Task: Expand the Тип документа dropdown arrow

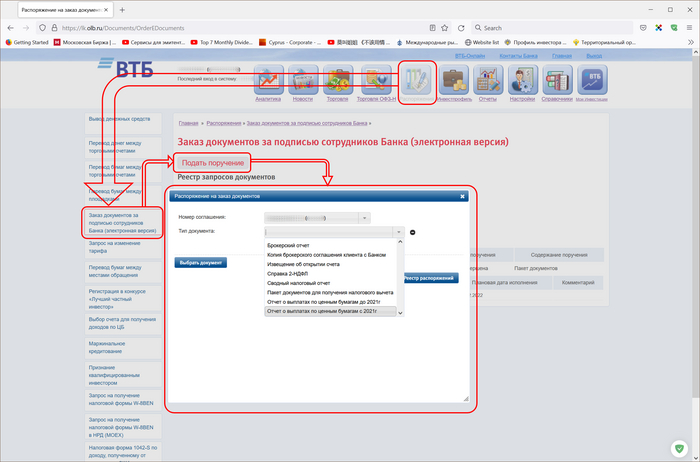Action: (x=399, y=232)
